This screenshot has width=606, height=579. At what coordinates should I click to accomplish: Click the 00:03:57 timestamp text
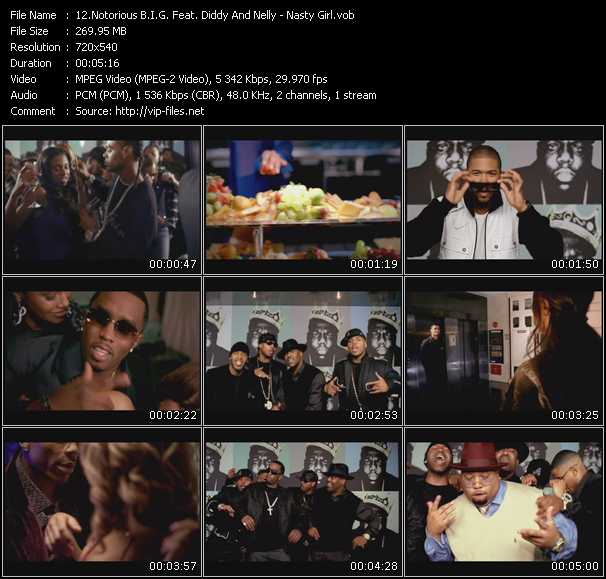point(173,566)
